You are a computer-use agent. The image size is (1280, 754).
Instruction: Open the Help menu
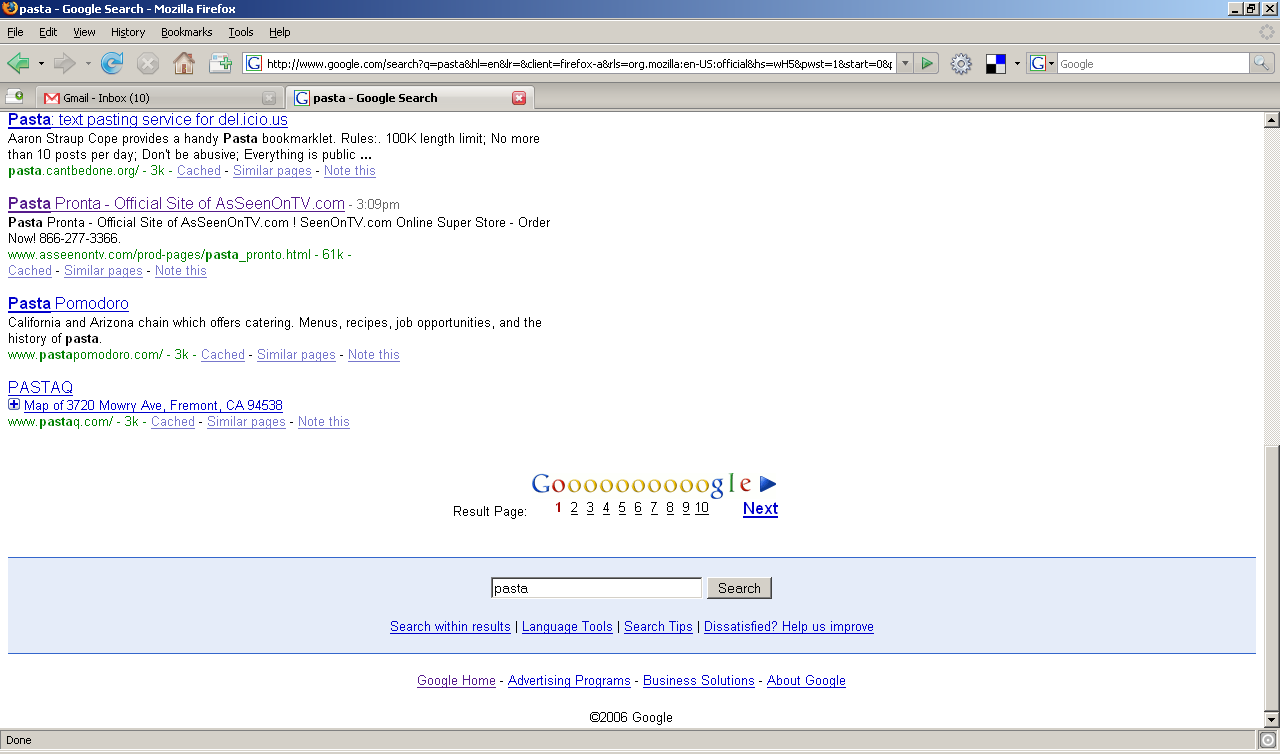[x=280, y=32]
